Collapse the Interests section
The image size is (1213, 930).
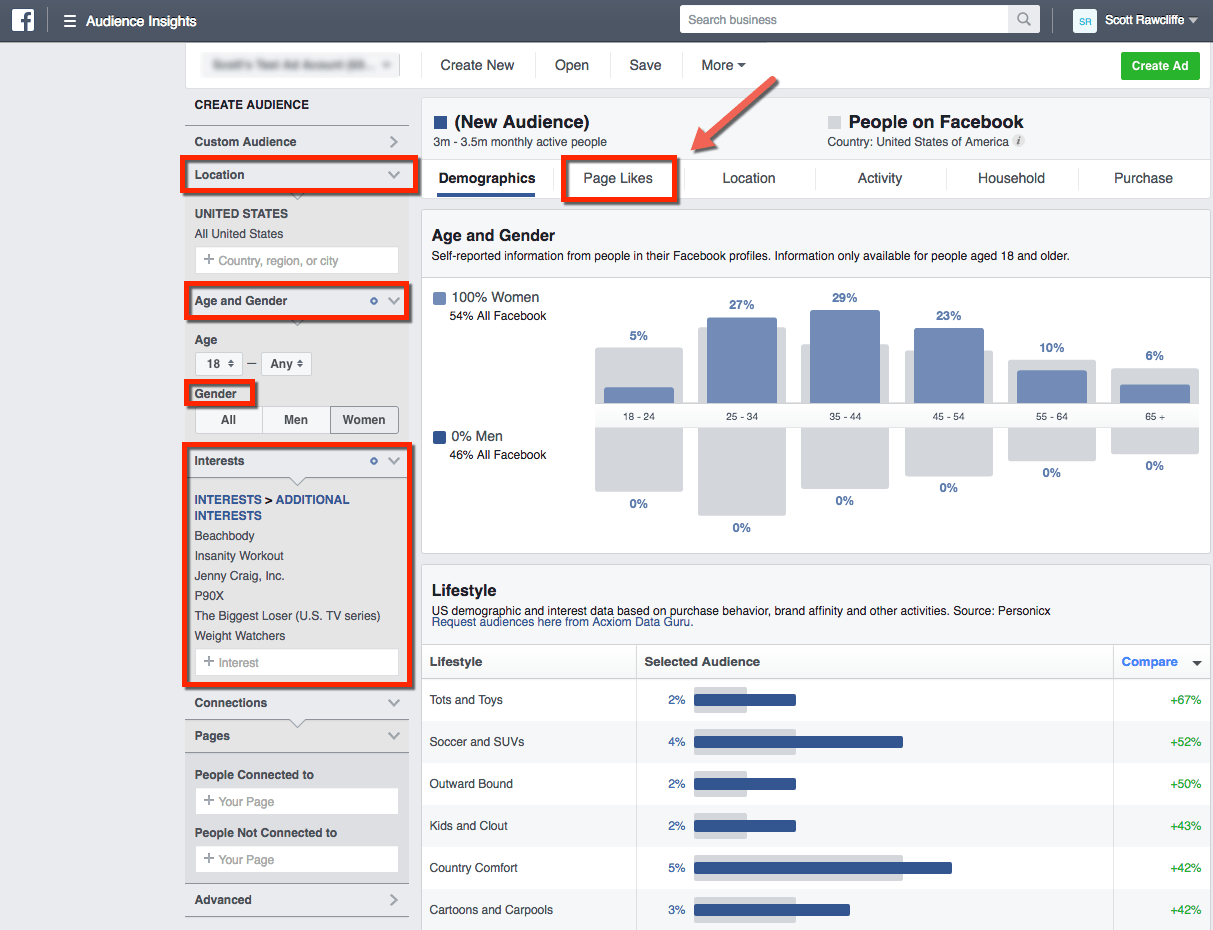tap(394, 461)
